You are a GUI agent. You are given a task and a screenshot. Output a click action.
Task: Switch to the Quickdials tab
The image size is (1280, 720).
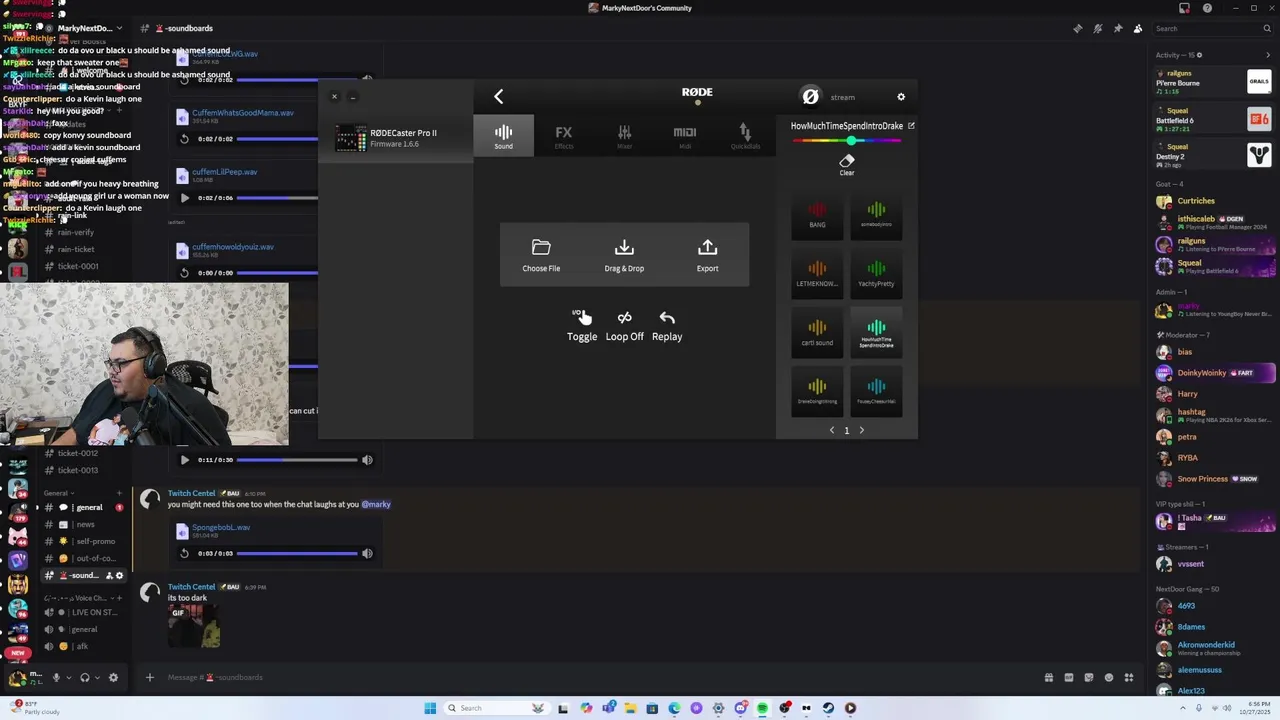[x=745, y=136]
